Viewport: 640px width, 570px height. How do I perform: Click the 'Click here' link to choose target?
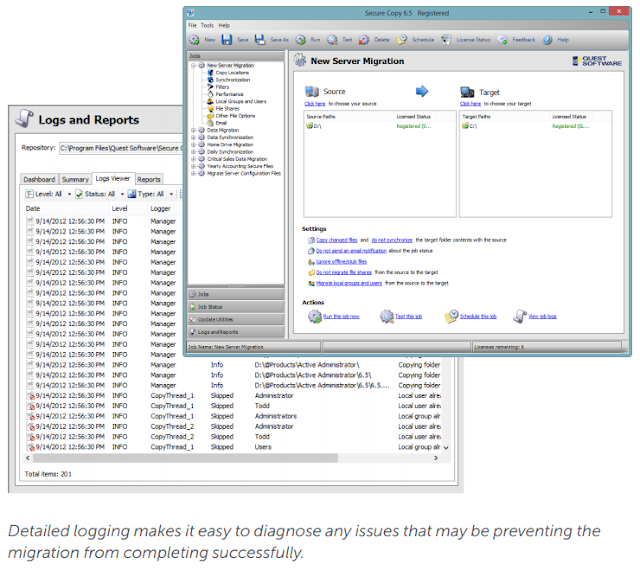470,104
